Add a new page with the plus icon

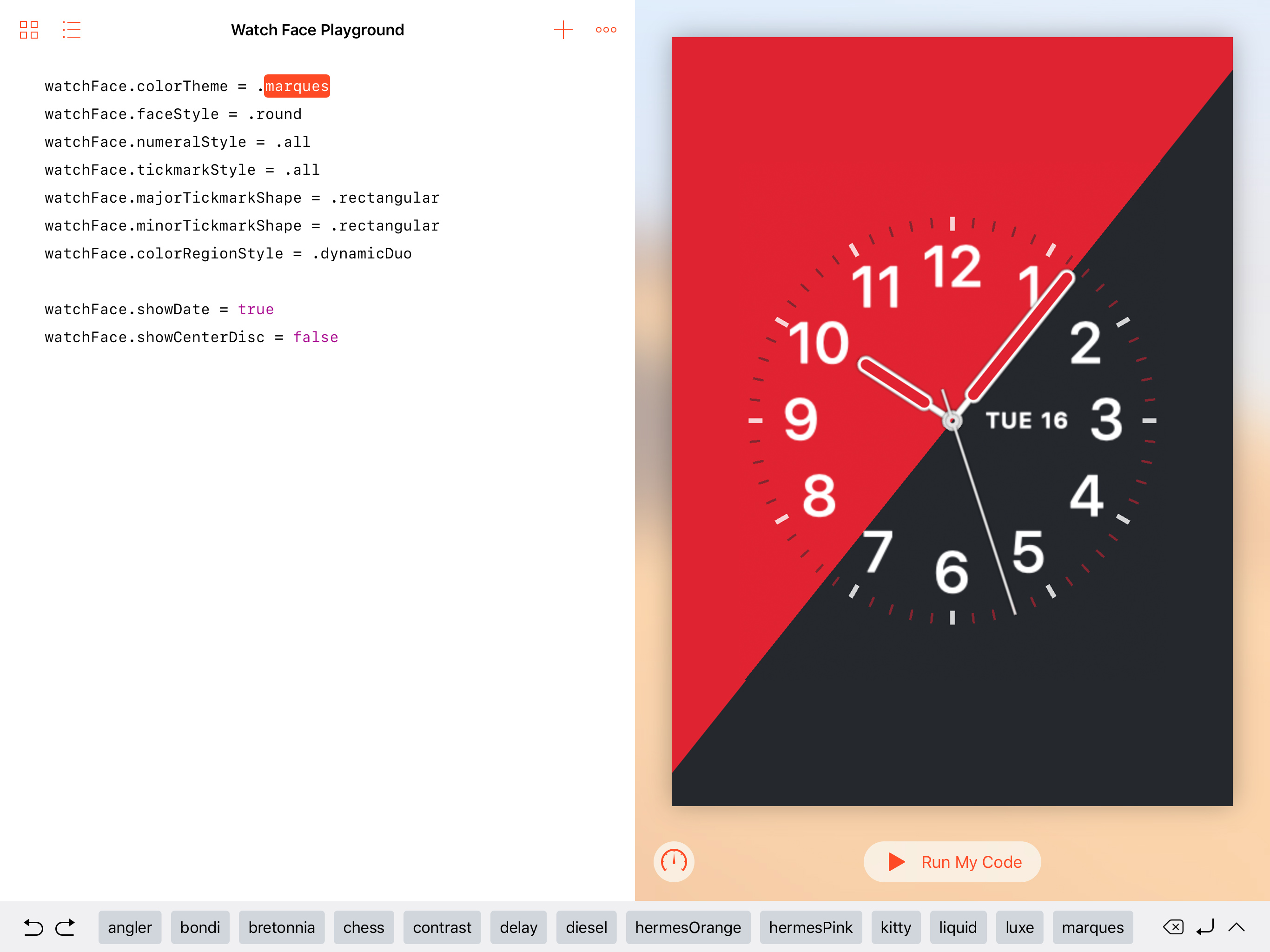[x=563, y=29]
